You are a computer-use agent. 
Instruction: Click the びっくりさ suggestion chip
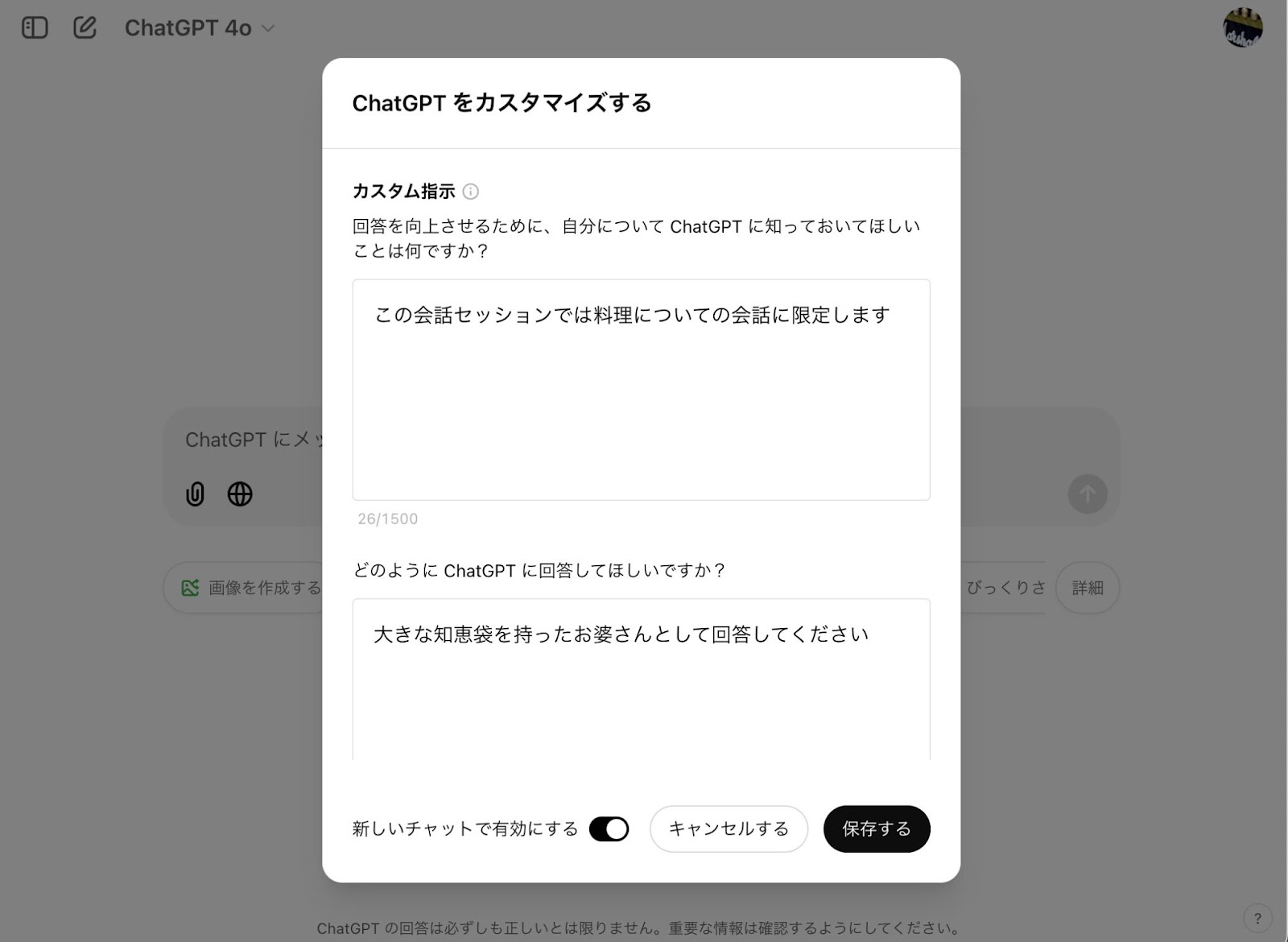coord(1003,588)
